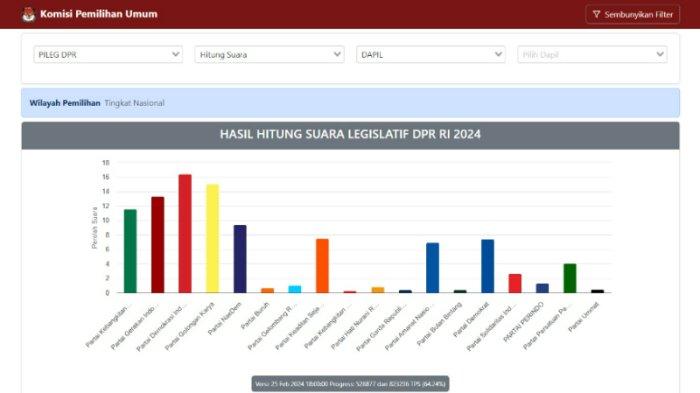Click the light blue Partai Gelombang R bar

[x=295, y=289]
